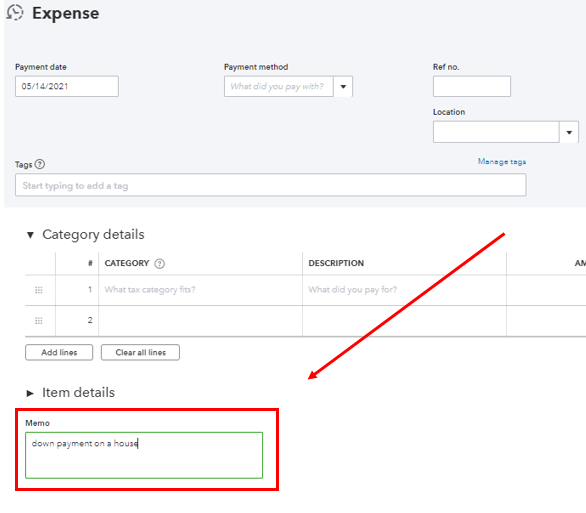
Task: Collapse the Category details section
Action: 30,235
